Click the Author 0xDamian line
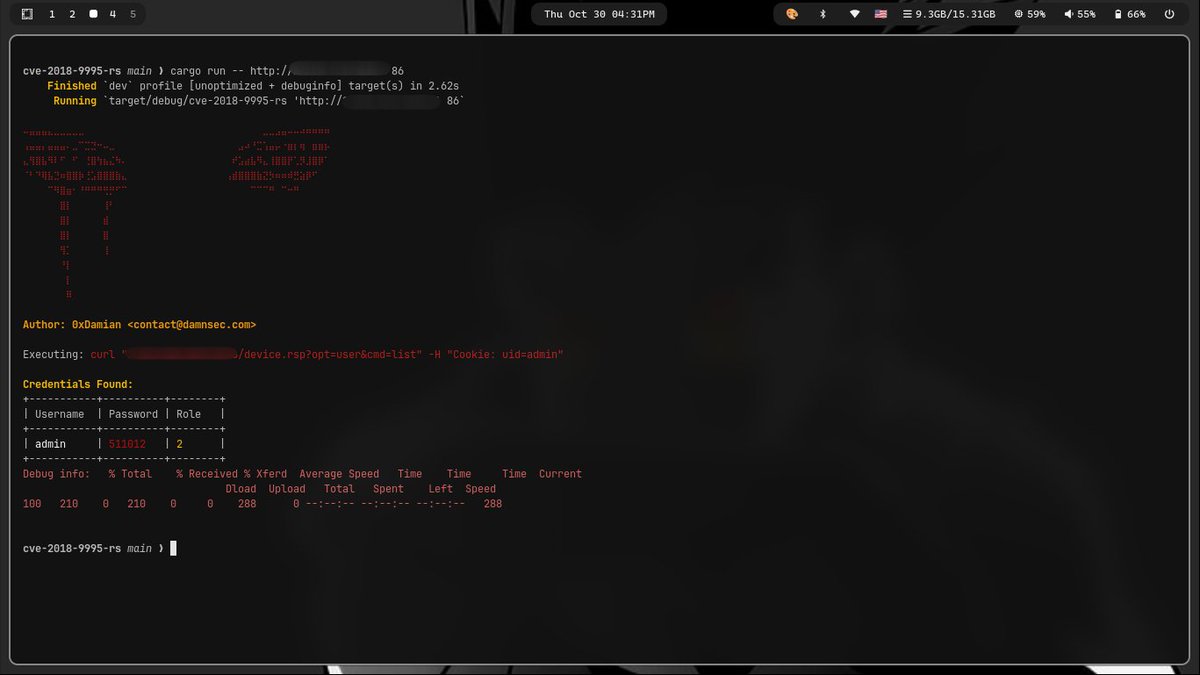Viewport: 1200px width, 675px height. (x=139, y=325)
